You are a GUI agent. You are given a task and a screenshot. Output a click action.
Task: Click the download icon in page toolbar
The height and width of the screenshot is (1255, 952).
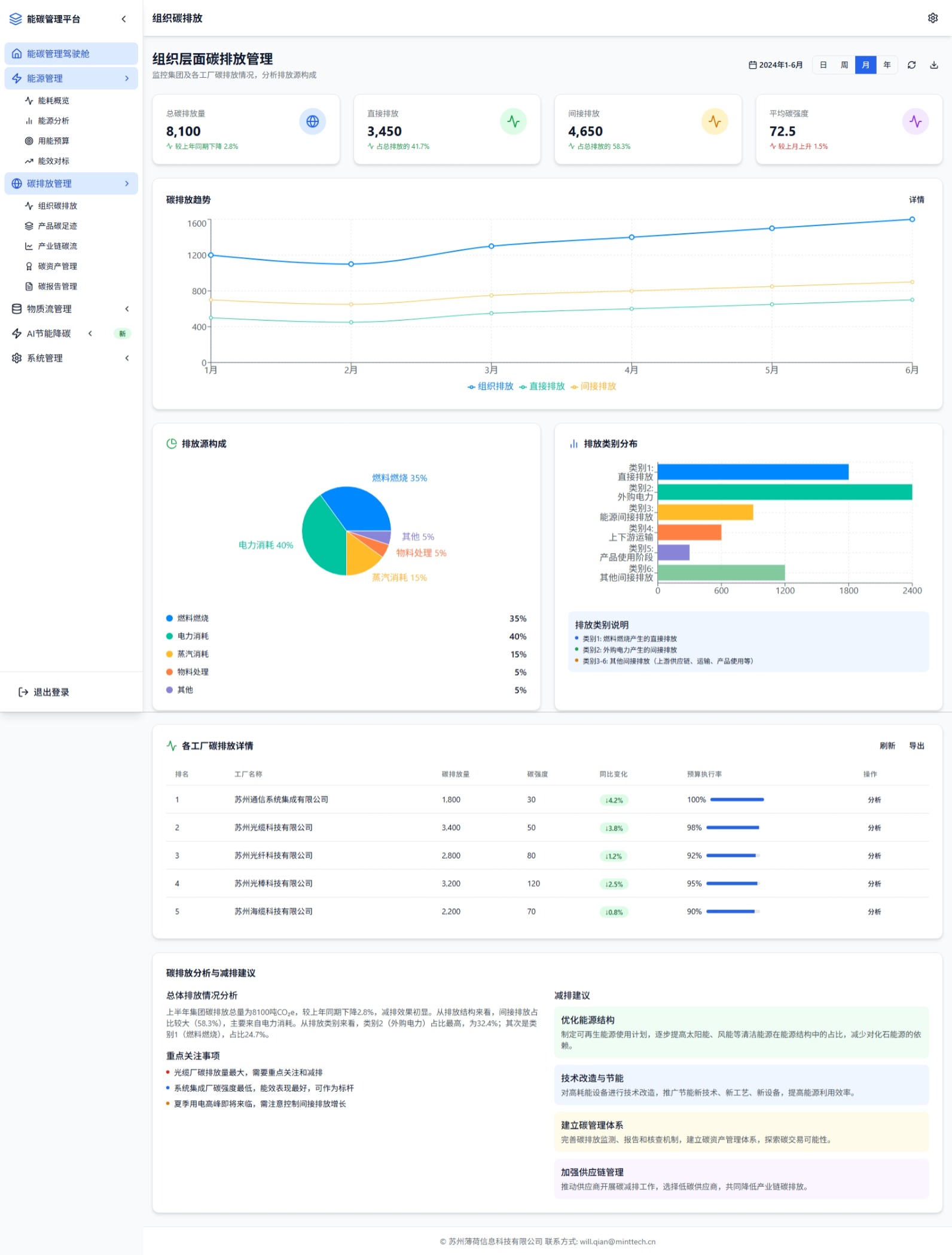coord(933,65)
